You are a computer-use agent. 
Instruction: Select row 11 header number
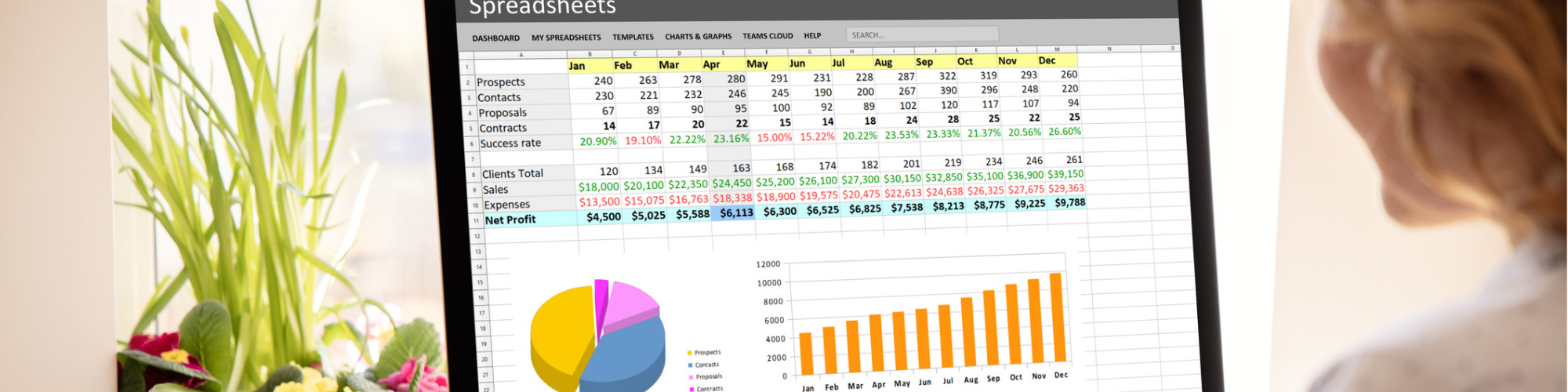coord(476,221)
